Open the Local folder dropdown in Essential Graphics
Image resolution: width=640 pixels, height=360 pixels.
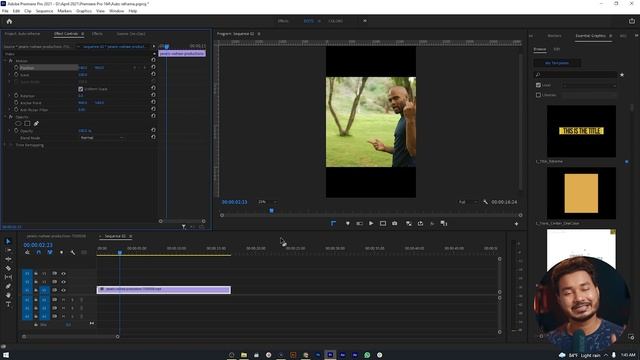tap(589, 85)
